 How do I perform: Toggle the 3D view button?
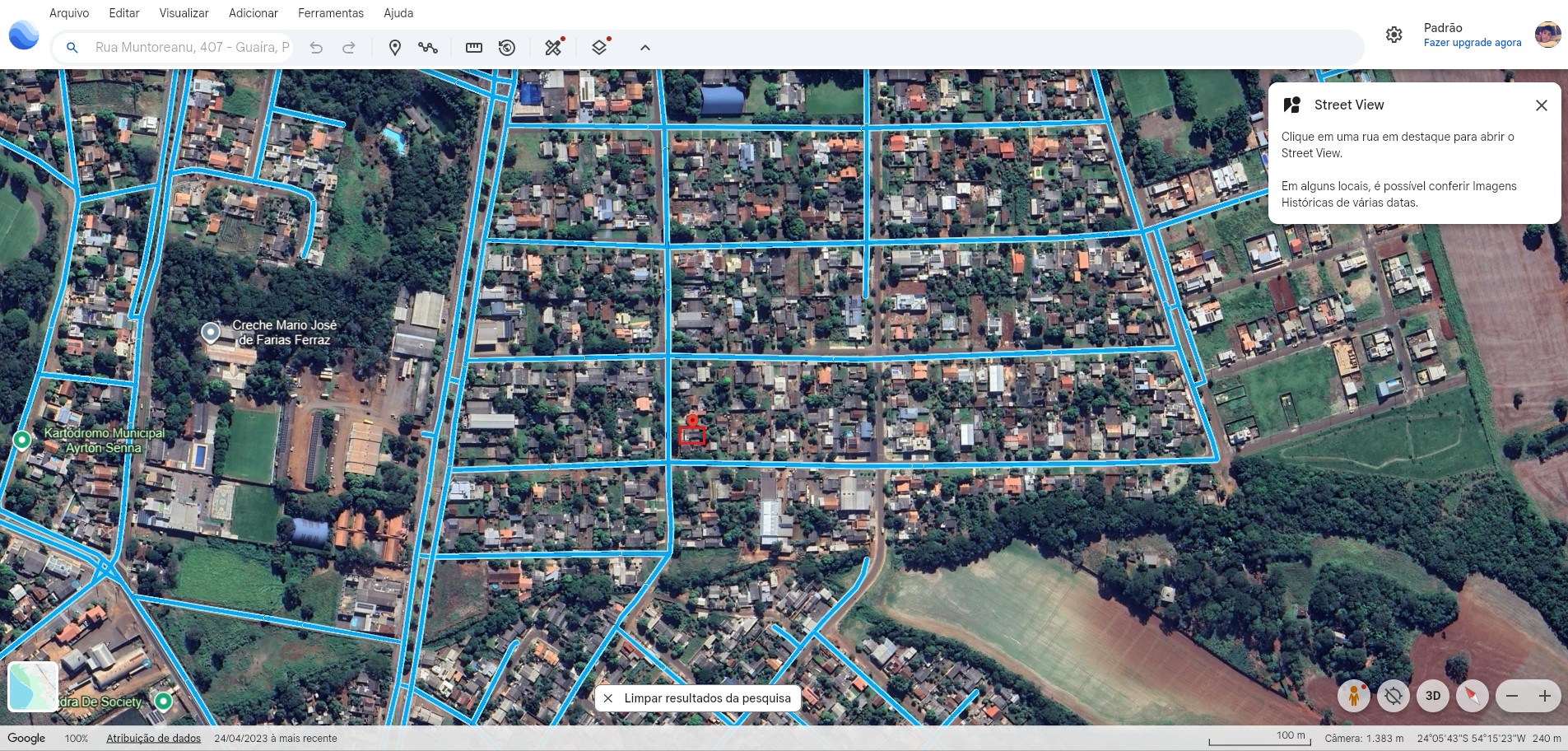click(x=1432, y=696)
